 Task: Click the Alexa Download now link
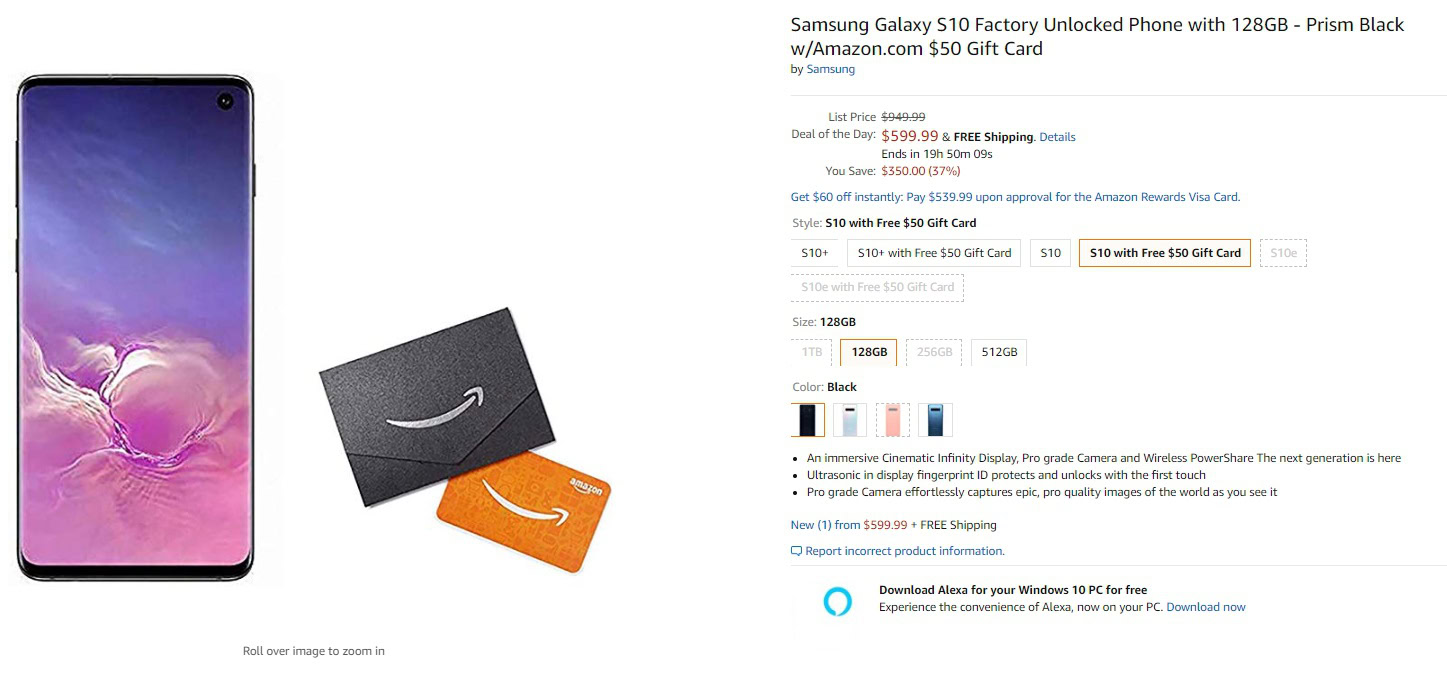pyautogui.click(x=1205, y=607)
